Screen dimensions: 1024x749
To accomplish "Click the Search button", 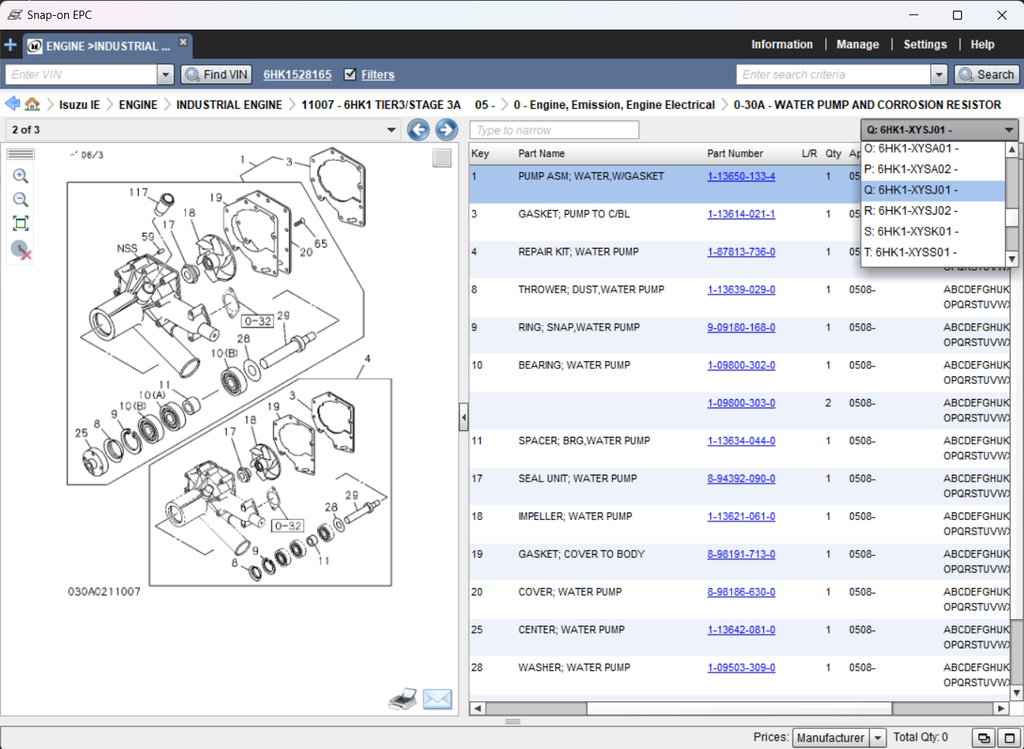I will [986, 74].
